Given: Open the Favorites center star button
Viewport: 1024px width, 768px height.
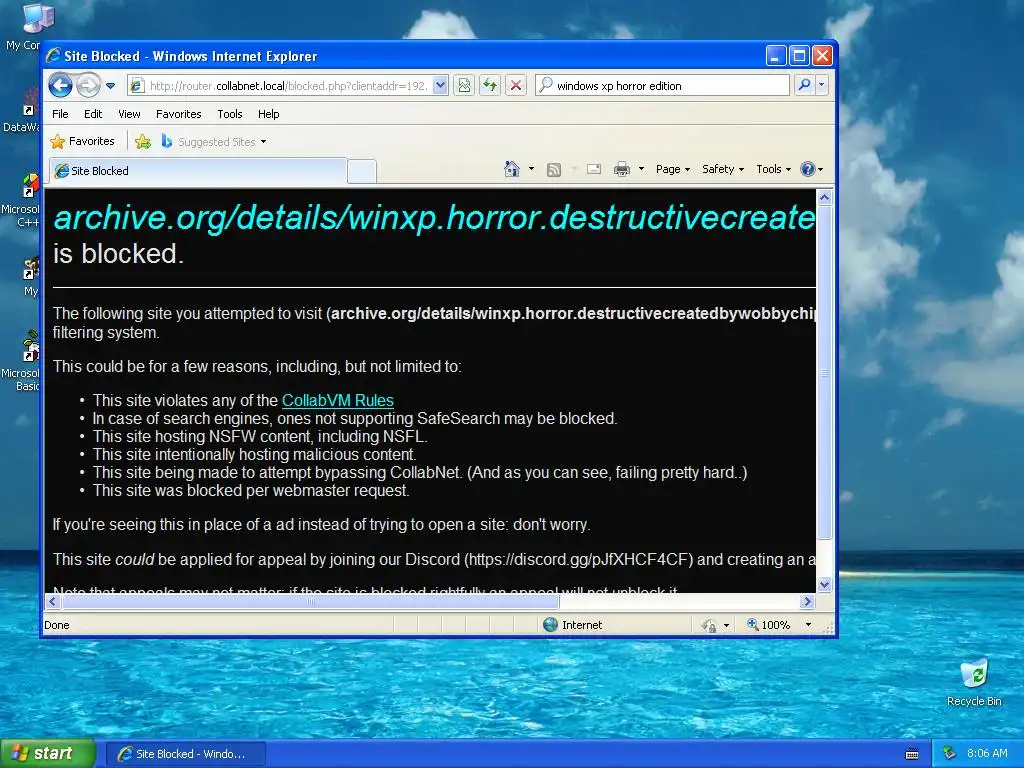Looking at the screenshot, I should click(82, 141).
